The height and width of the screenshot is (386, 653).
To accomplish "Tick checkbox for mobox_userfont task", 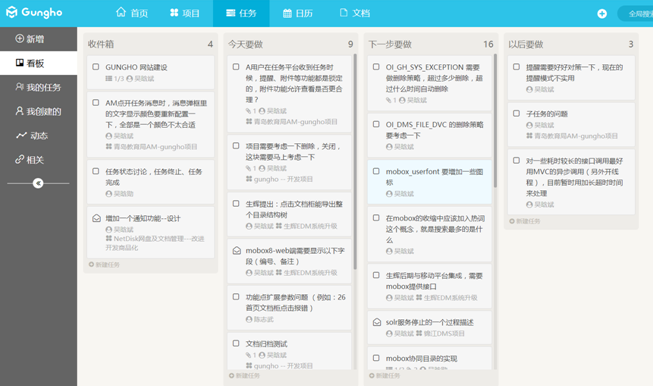I will click(x=376, y=171).
